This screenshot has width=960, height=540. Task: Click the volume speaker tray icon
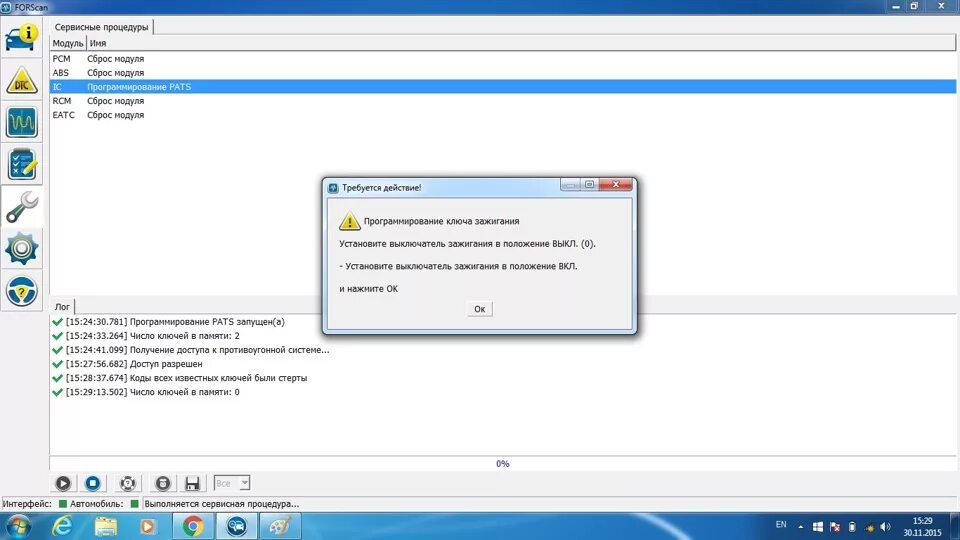885,527
